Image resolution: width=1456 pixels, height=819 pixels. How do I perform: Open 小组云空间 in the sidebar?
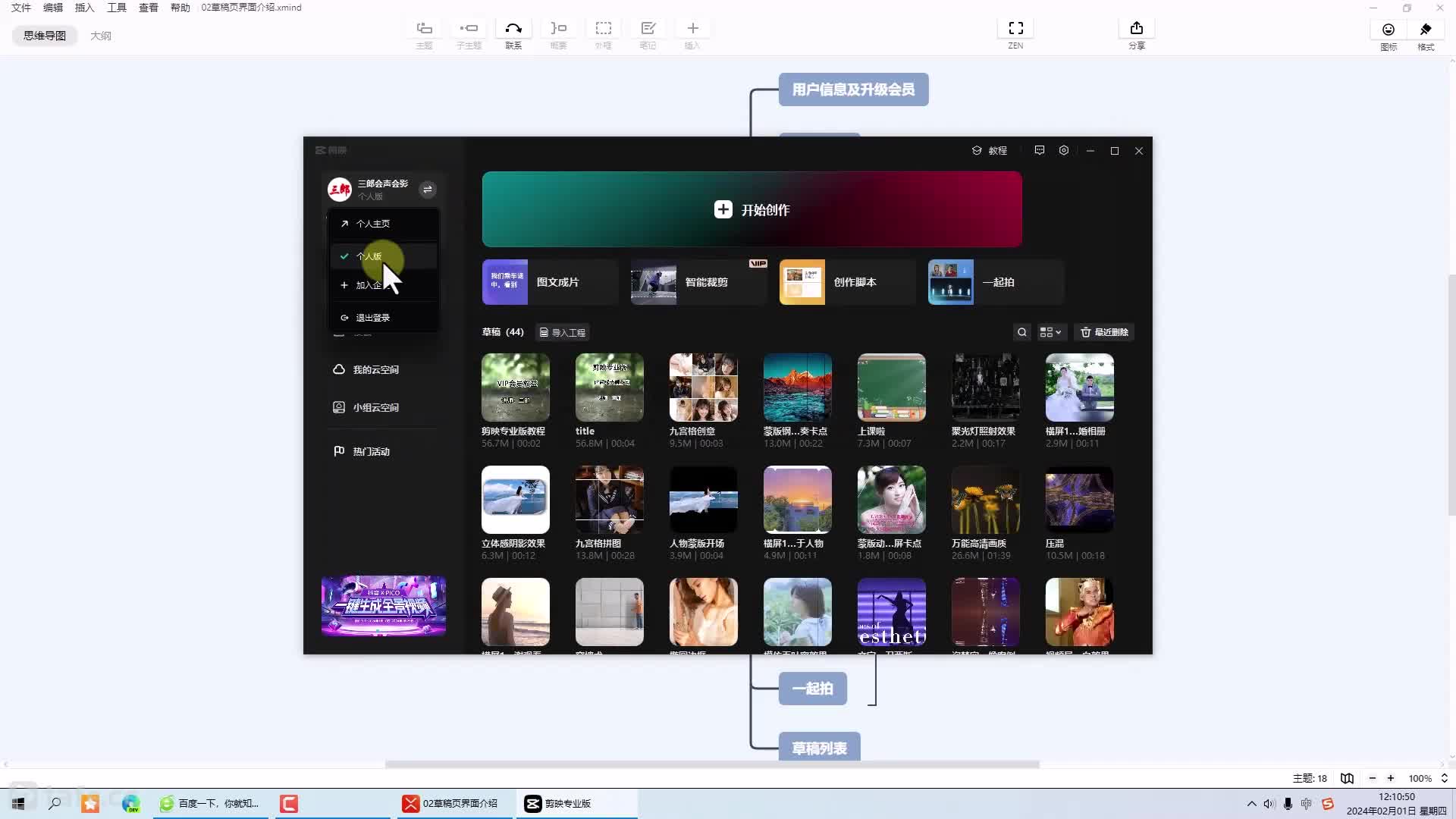(366, 407)
